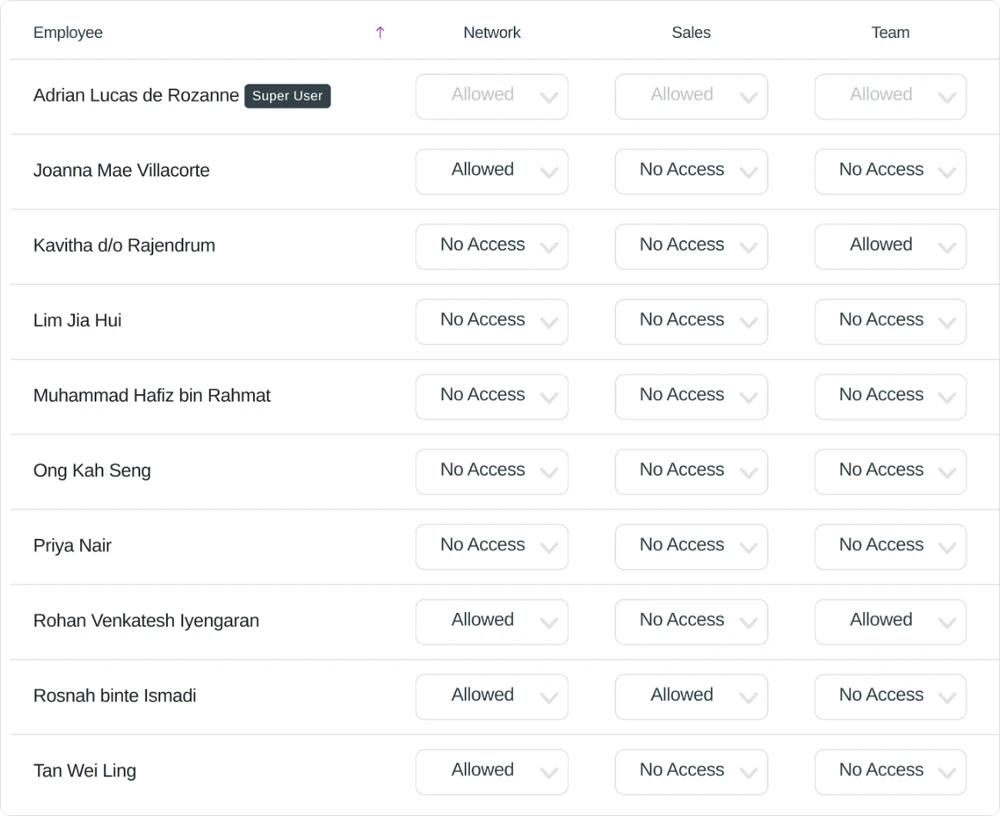
Task: Open Muhammad Hafiz bin Rahmat's Network dropdown
Action: 492,397
